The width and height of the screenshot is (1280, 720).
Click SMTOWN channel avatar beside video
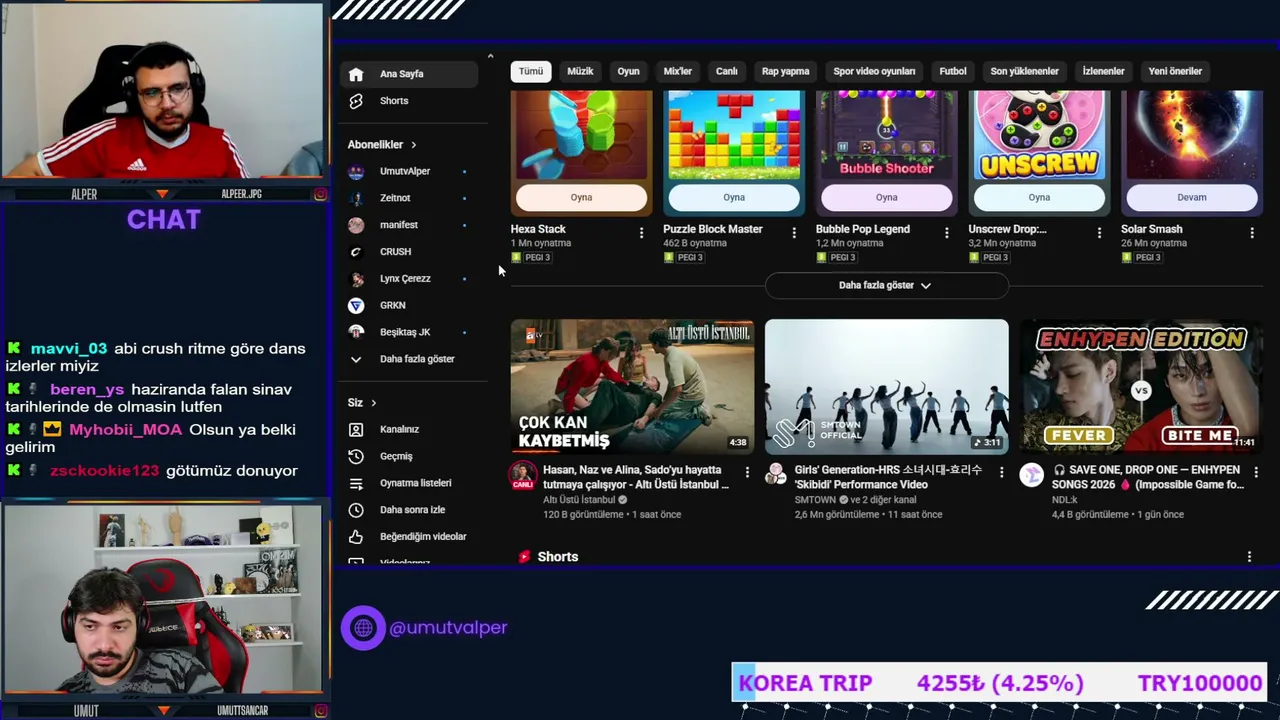click(x=777, y=475)
